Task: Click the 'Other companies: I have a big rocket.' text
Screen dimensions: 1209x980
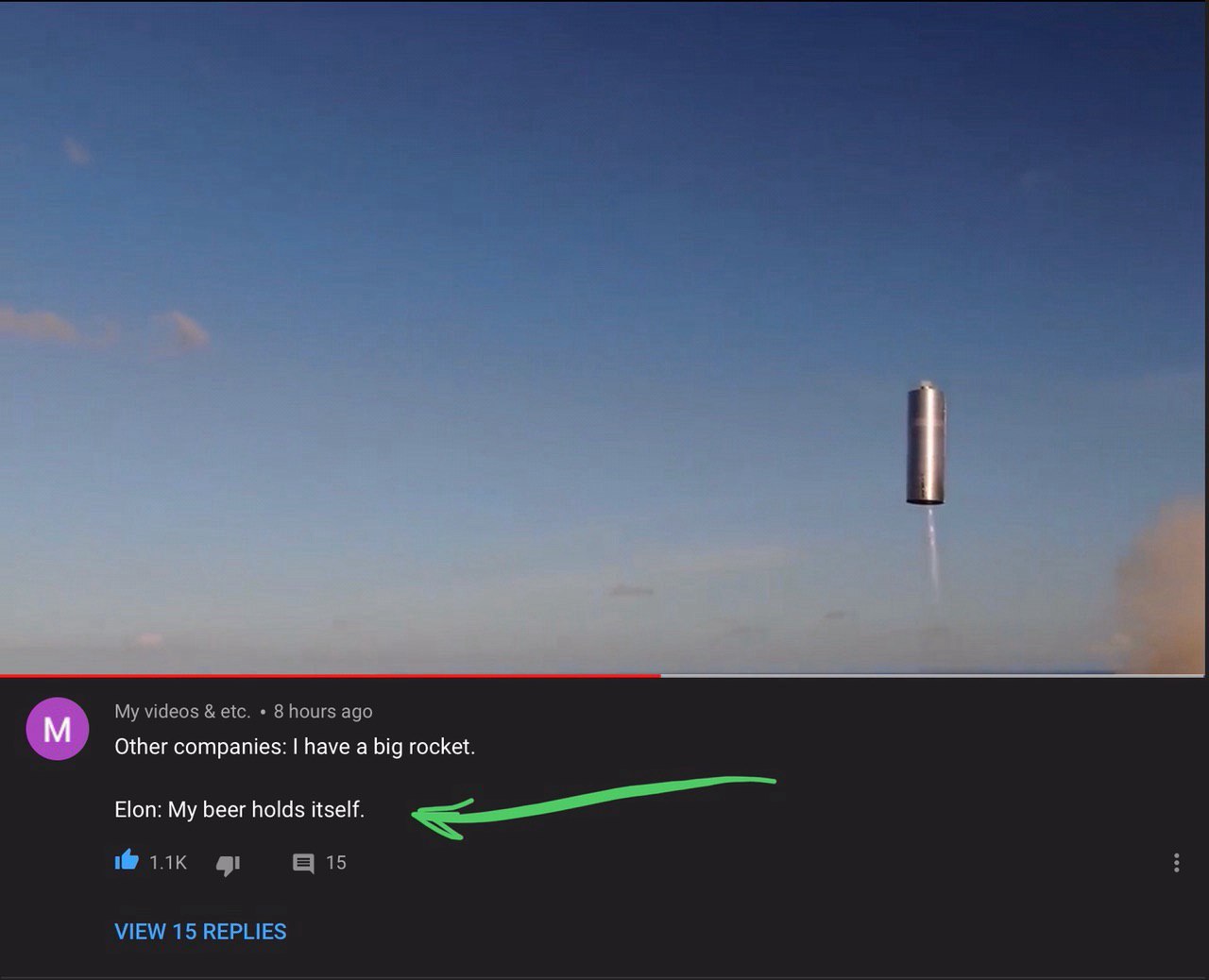Action: coord(295,747)
